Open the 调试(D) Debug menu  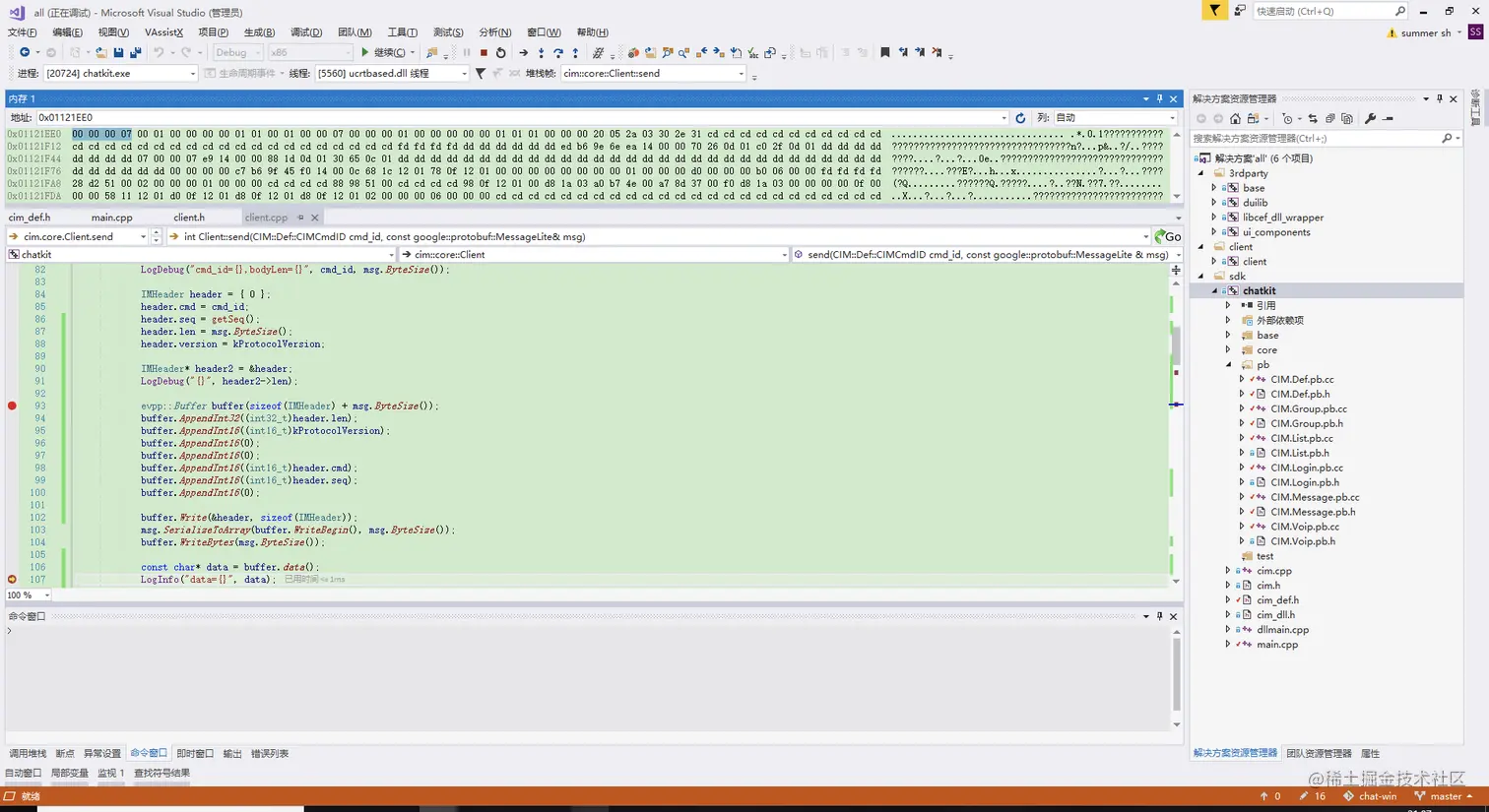306,32
